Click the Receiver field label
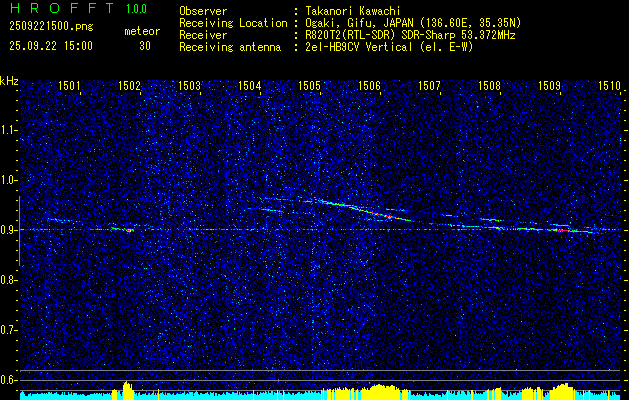Screen dimensions: 629x400 click(203, 35)
